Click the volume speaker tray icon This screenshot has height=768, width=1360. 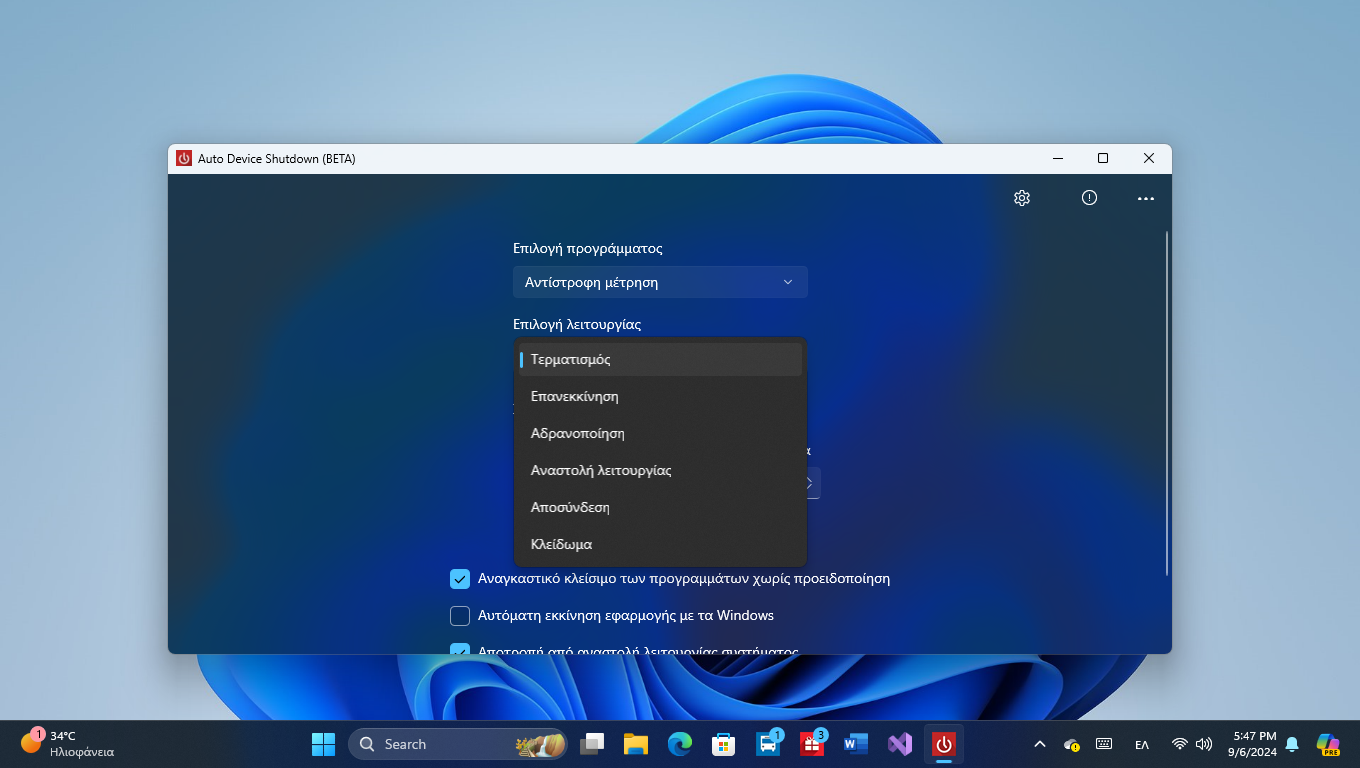point(1204,744)
